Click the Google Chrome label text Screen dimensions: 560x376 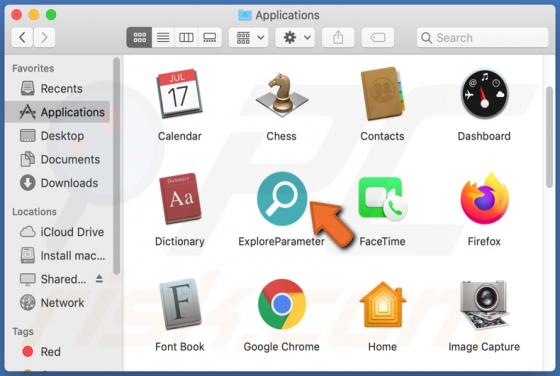point(281,346)
